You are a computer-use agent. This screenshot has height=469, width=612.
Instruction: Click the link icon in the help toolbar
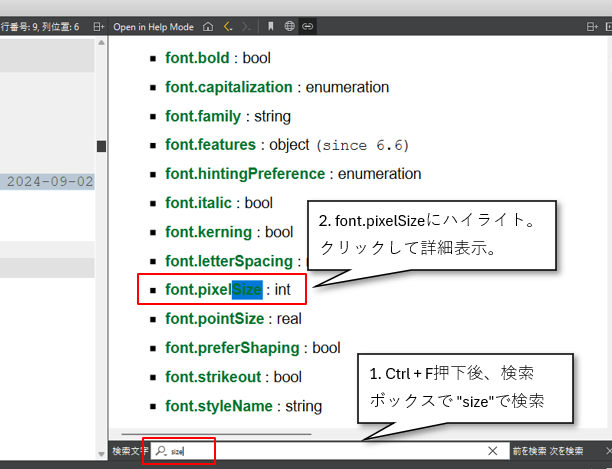[307, 26]
